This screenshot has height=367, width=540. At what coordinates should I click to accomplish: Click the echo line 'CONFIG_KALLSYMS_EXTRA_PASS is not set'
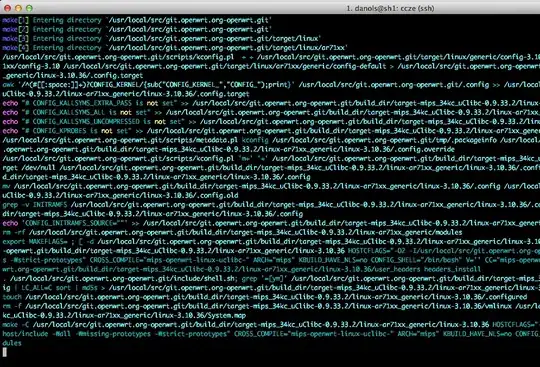pyautogui.click(x=271, y=103)
